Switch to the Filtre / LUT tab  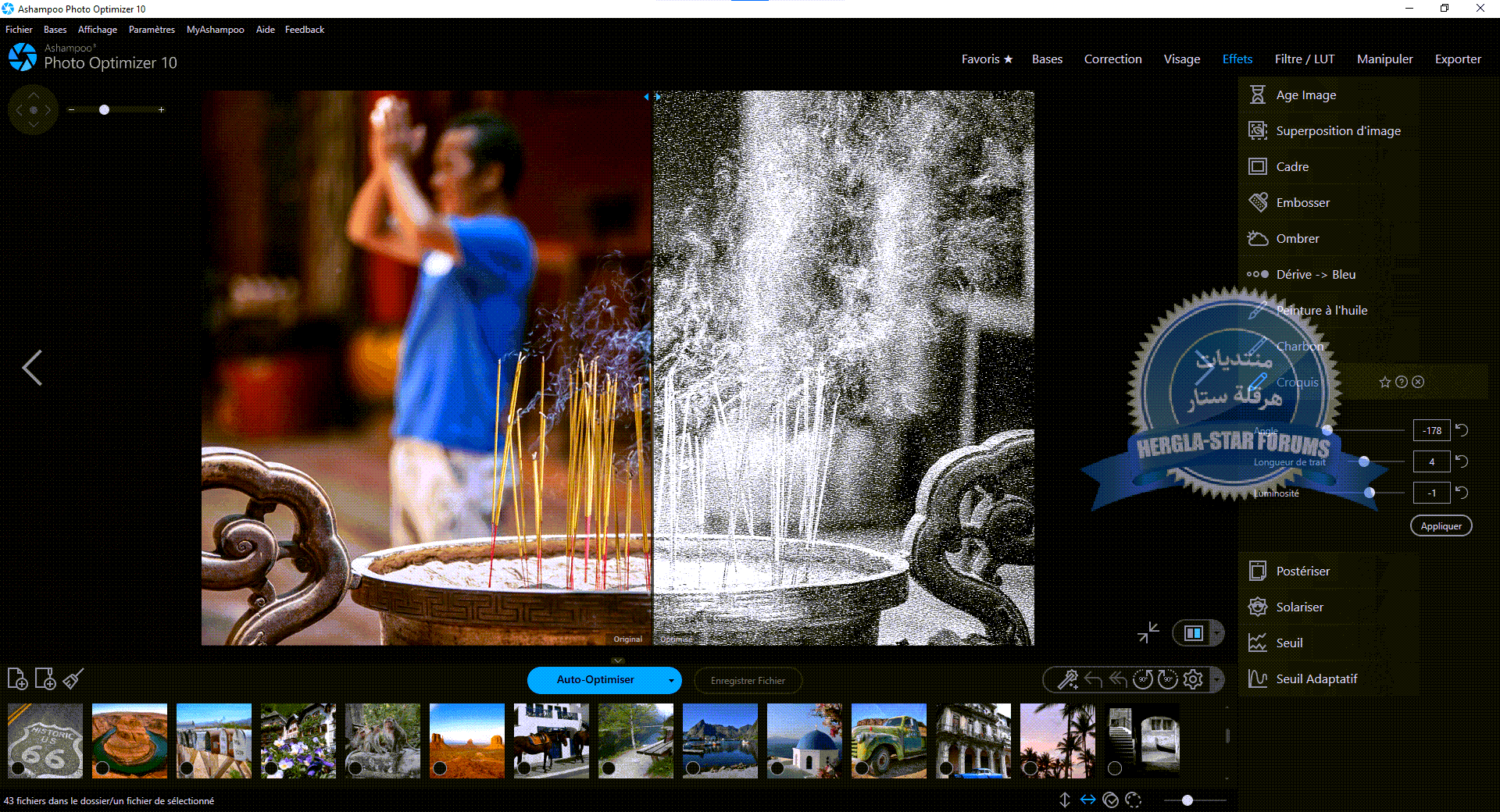(1305, 59)
